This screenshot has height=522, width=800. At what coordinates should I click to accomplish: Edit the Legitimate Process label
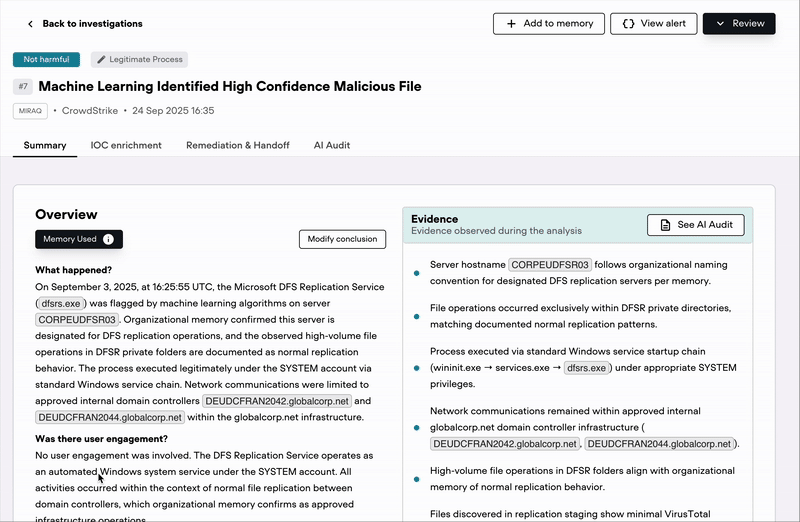(139, 59)
